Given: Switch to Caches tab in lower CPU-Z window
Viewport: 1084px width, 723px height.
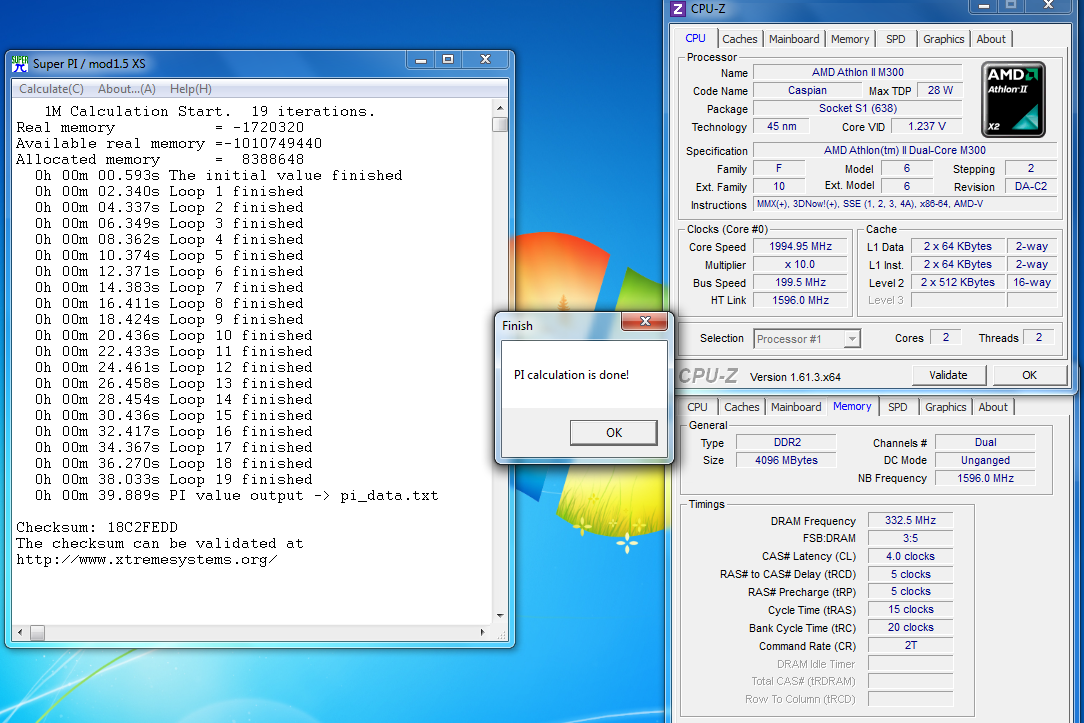Looking at the screenshot, I should click(x=742, y=407).
